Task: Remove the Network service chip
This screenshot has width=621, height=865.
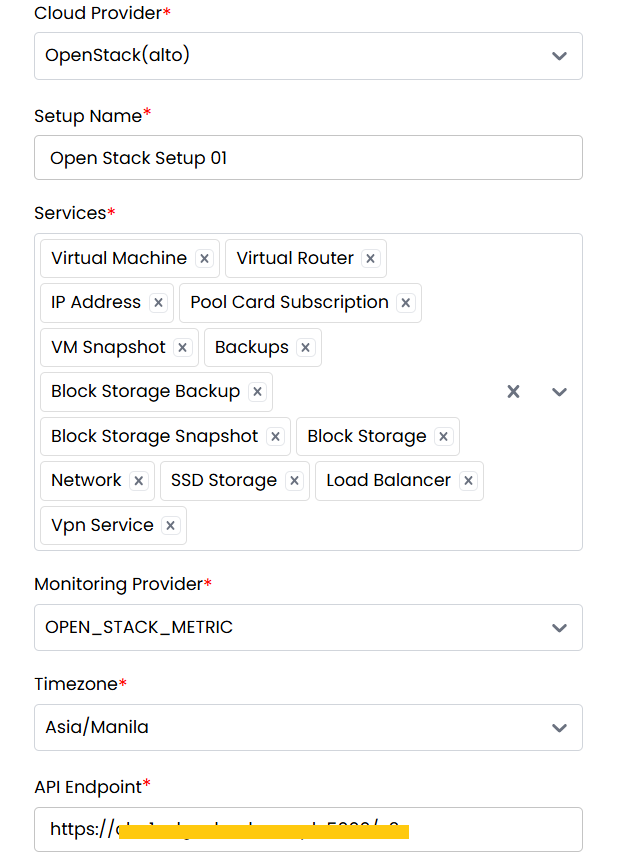Action: (x=138, y=481)
